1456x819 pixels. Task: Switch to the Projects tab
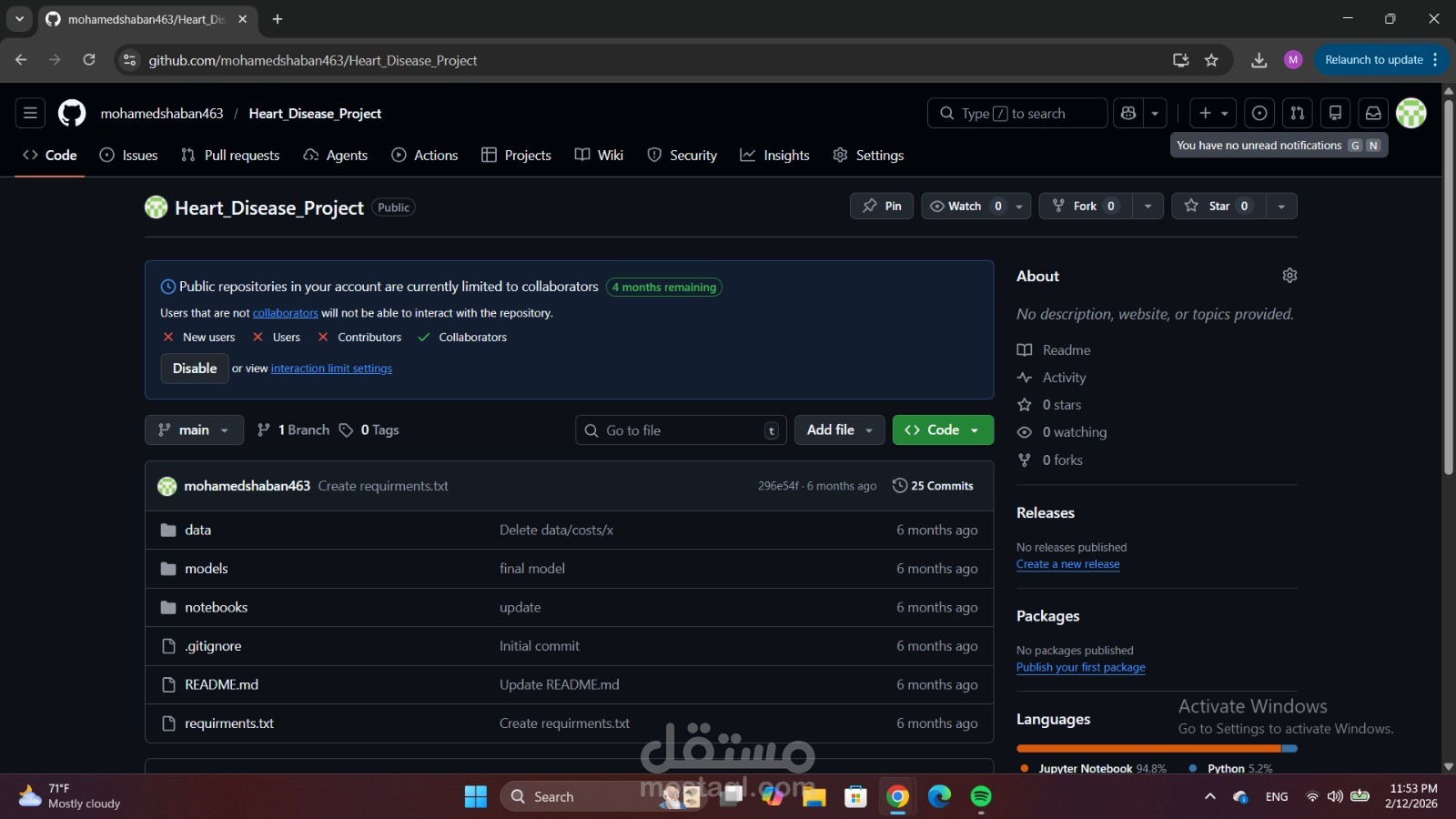516,156
